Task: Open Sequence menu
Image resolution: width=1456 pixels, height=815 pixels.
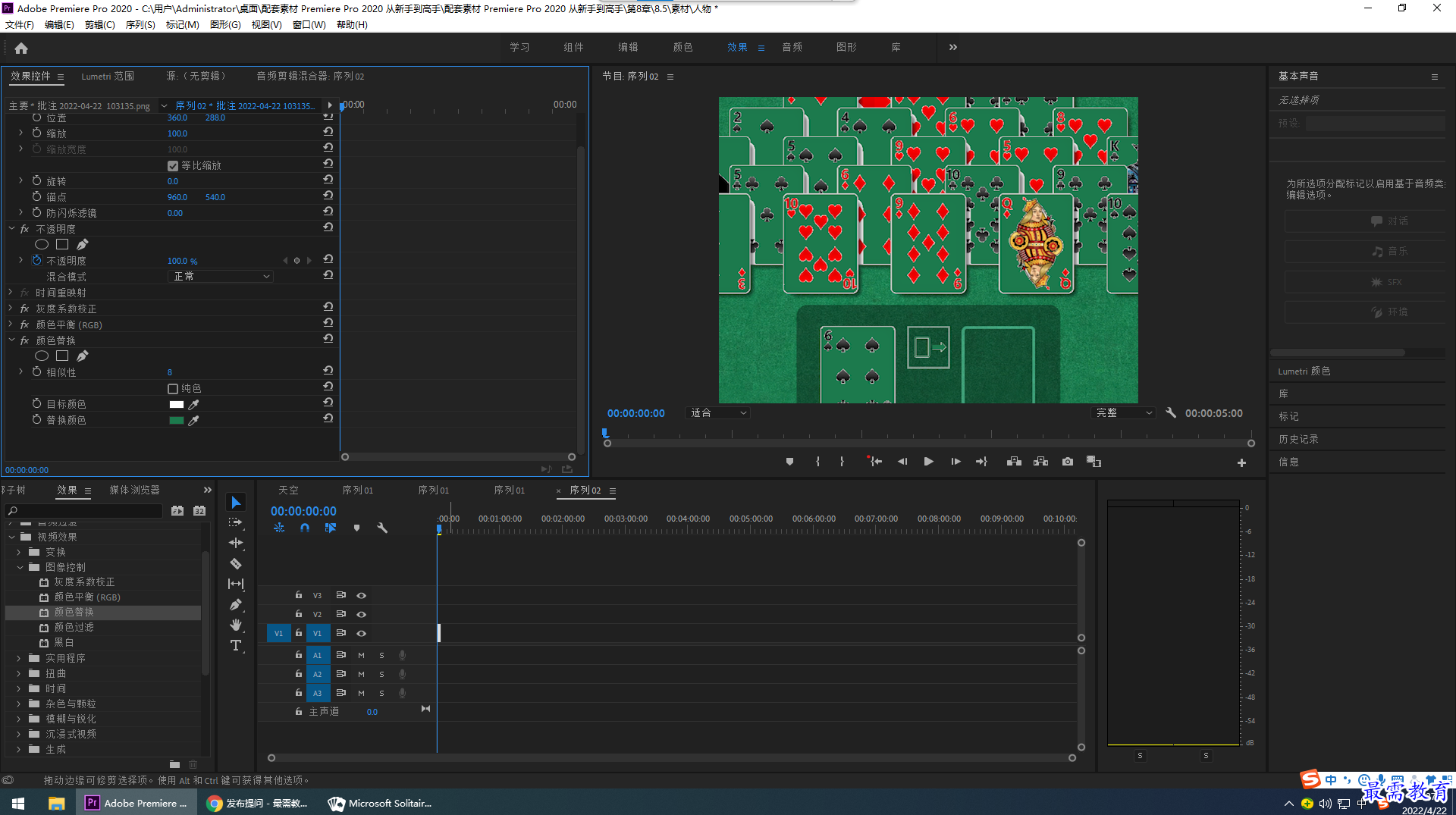Action: [x=140, y=25]
